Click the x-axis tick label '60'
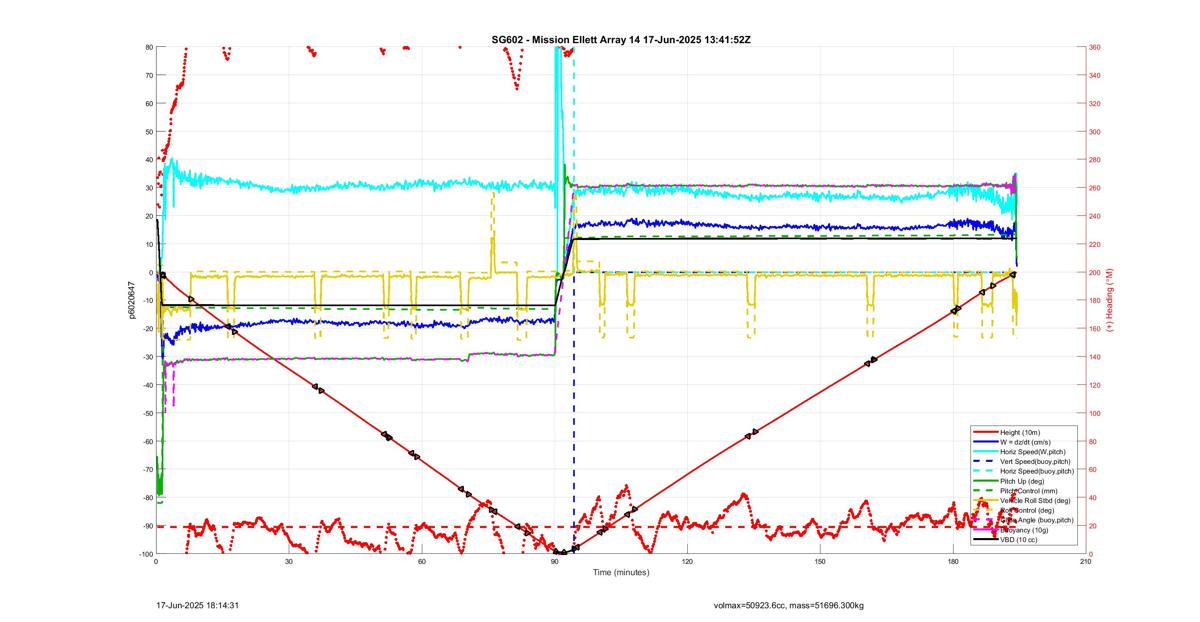Image resolution: width=1200 pixels, height=622 pixels. (422, 562)
